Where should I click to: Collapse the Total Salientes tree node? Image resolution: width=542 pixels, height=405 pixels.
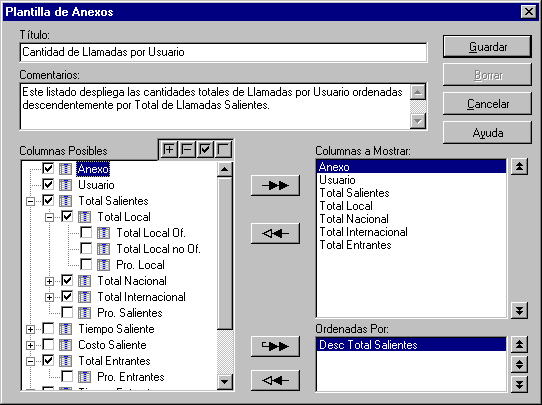tap(30, 201)
